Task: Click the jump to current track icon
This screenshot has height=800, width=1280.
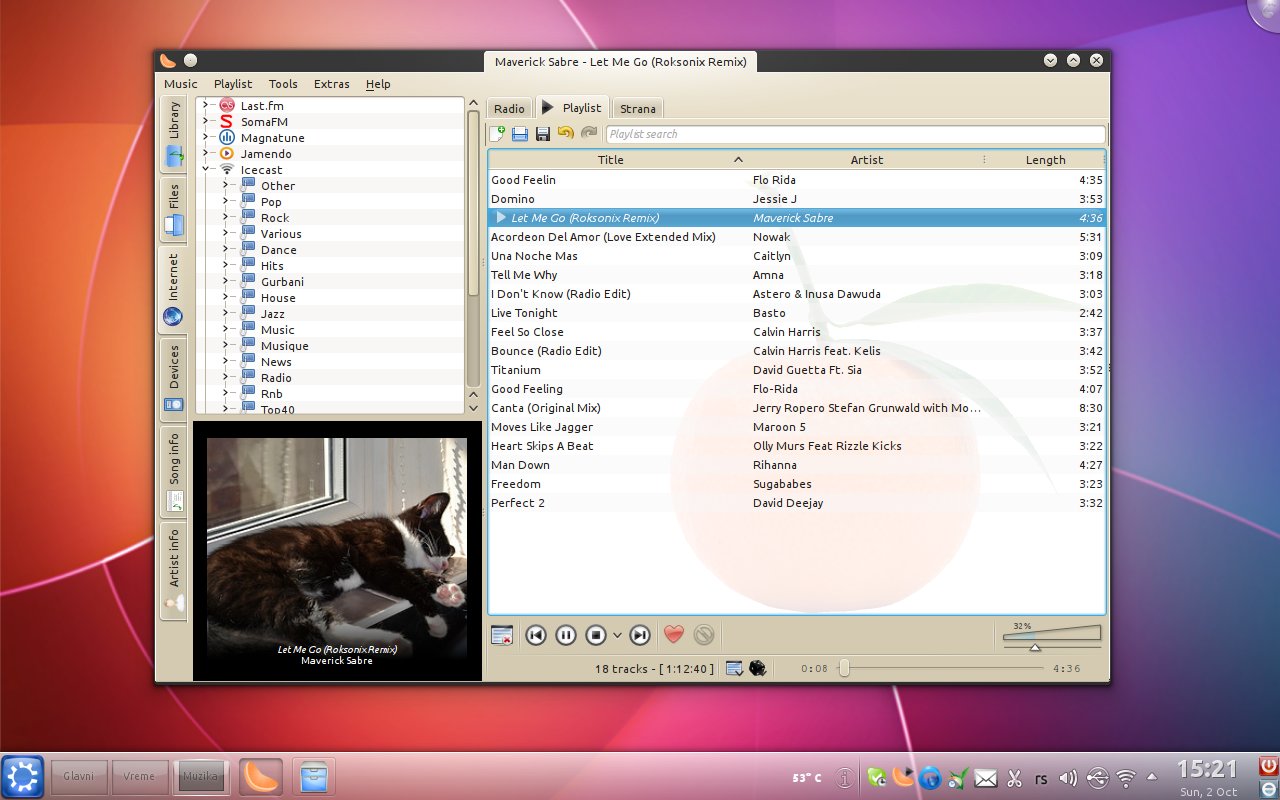Action: coord(735,668)
